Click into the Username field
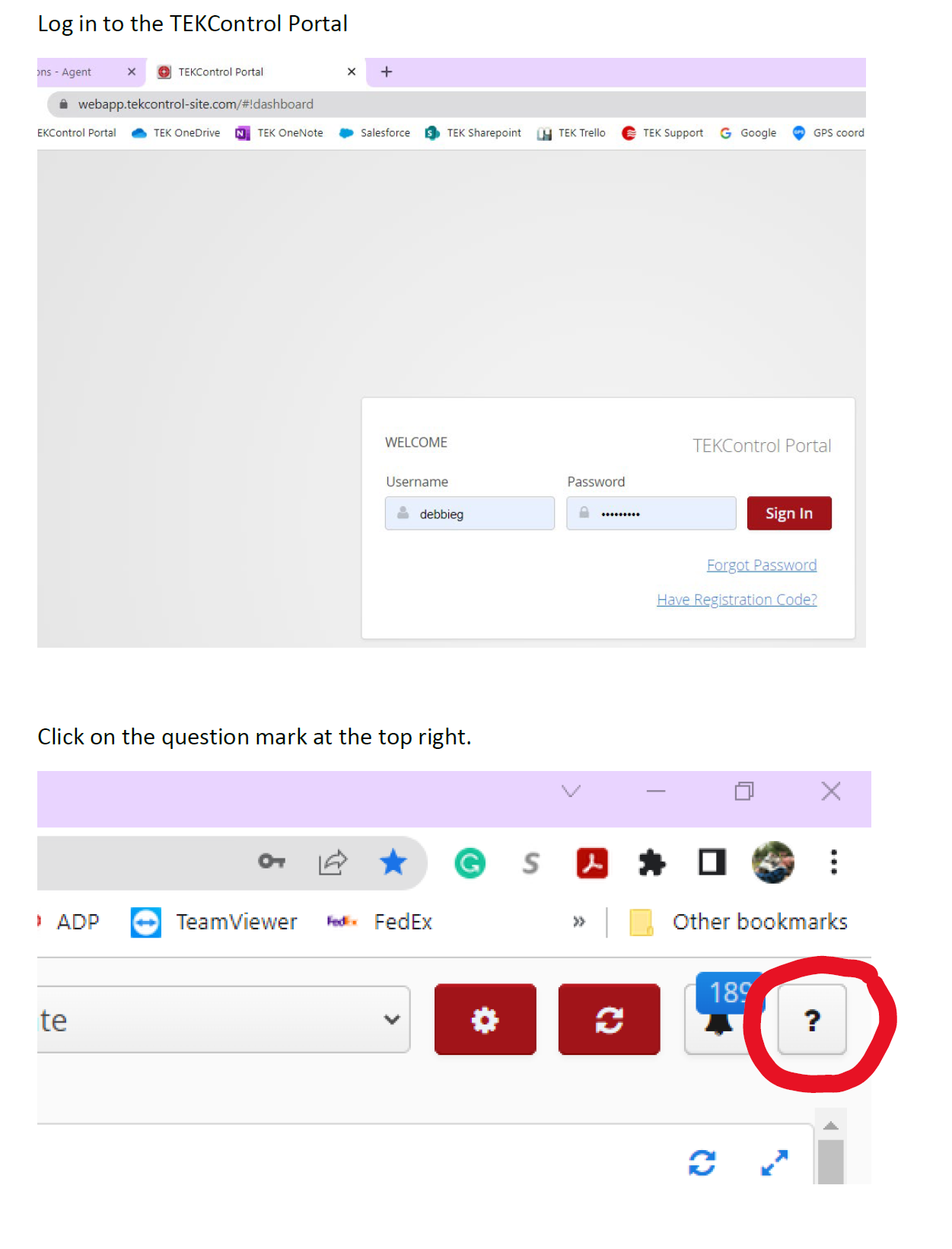 [x=470, y=513]
